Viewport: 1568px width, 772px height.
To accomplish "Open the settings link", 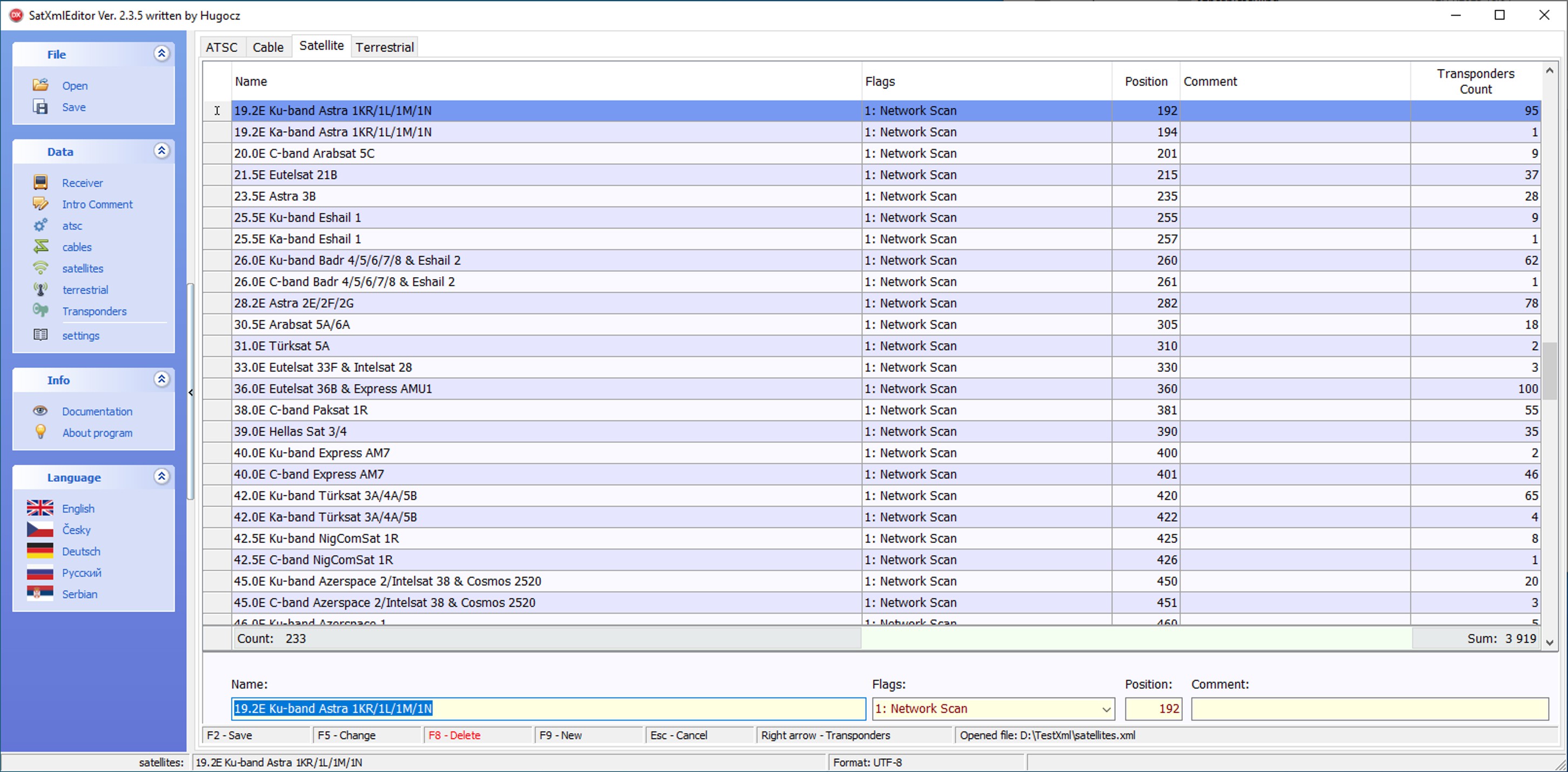I will 81,335.
